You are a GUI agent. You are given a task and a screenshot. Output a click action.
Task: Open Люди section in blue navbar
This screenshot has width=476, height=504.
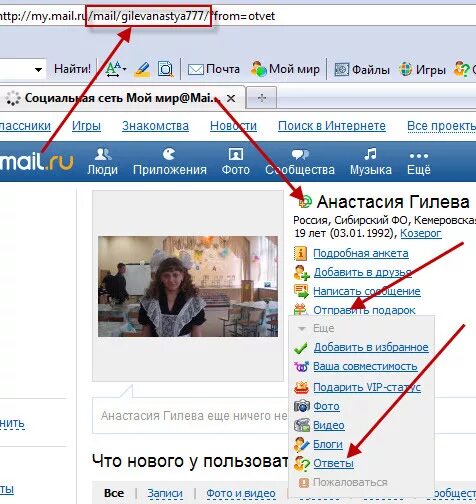point(103,162)
